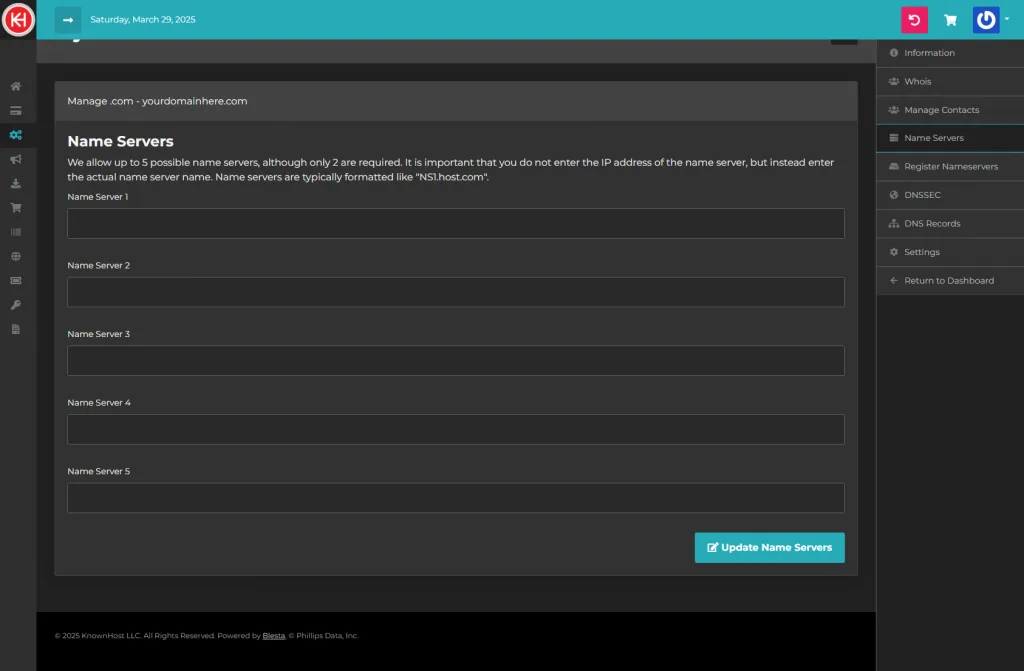Click the globe icon in left sidebar

tap(16, 256)
